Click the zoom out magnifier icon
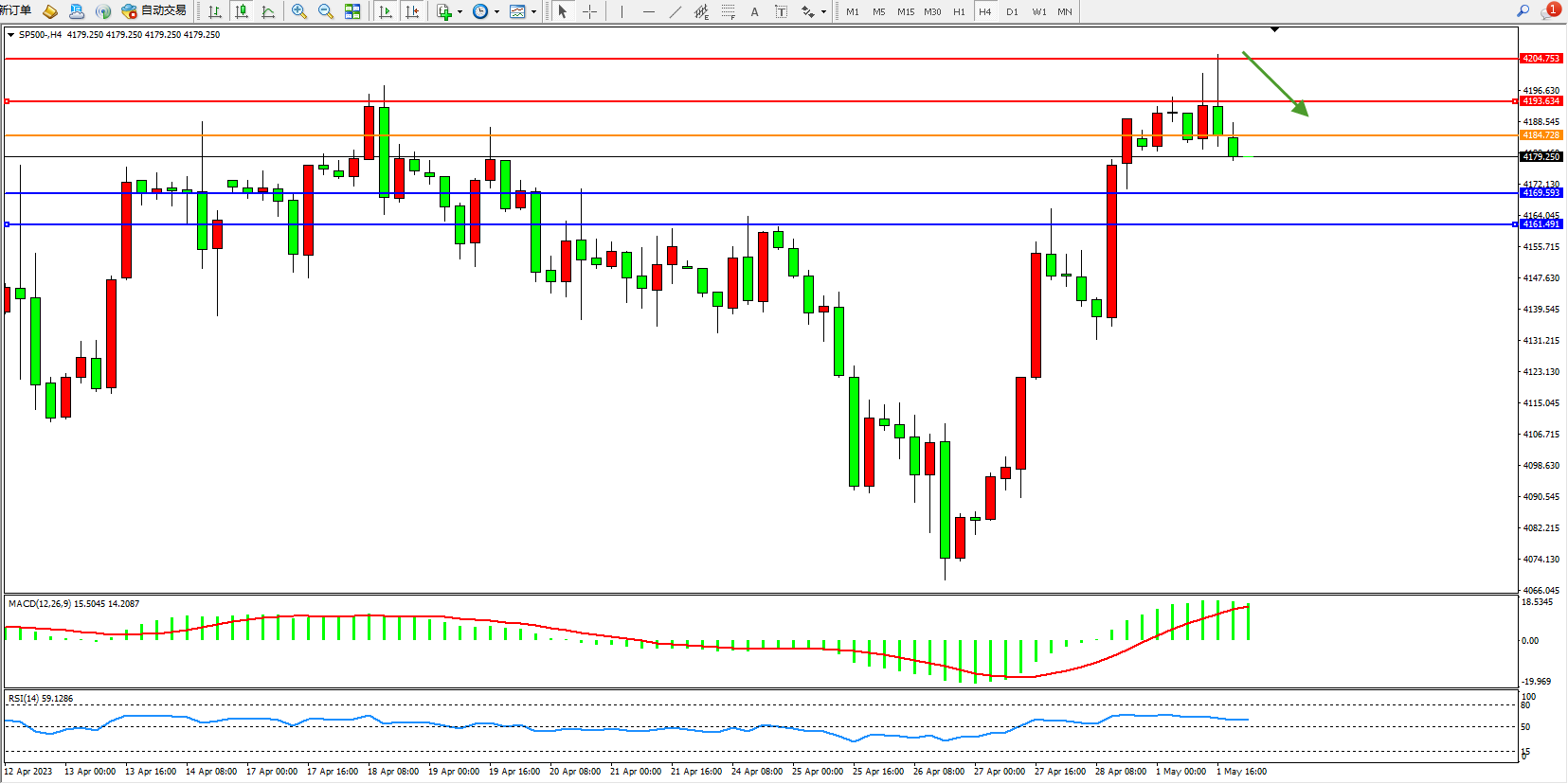This screenshot has height=784, width=1568. tap(326, 11)
